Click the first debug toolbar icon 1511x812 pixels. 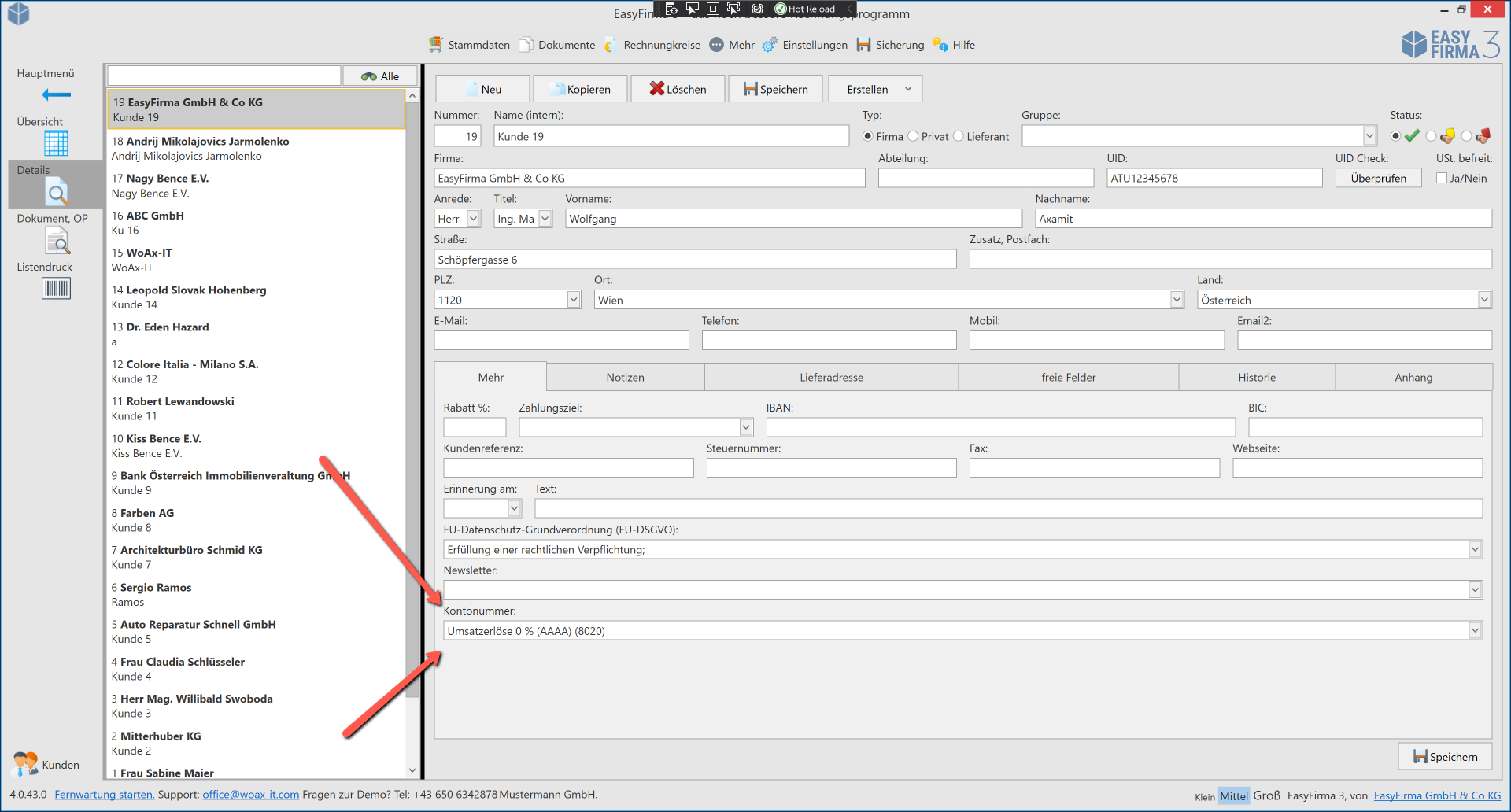[671, 9]
